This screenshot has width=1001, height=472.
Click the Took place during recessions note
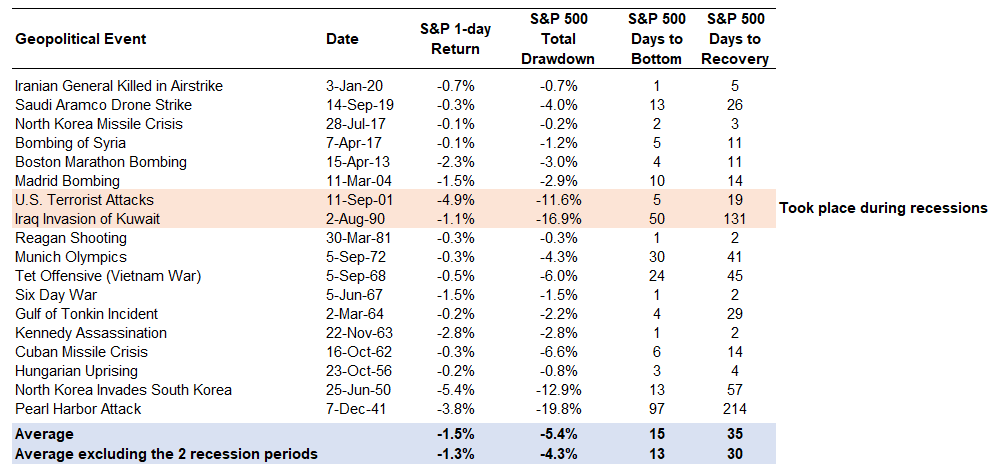pyautogui.click(x=883, y=209)
